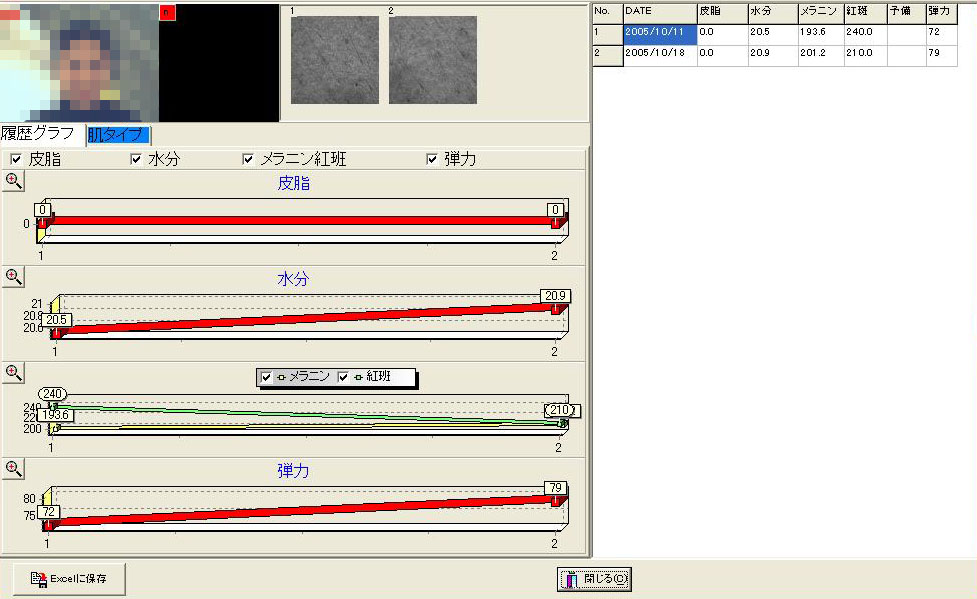Click the 210 data label on メラニン紅班 graph
The width and height of the screenshot is (977, 599).
pyautogui.click(x=561, y=410)
